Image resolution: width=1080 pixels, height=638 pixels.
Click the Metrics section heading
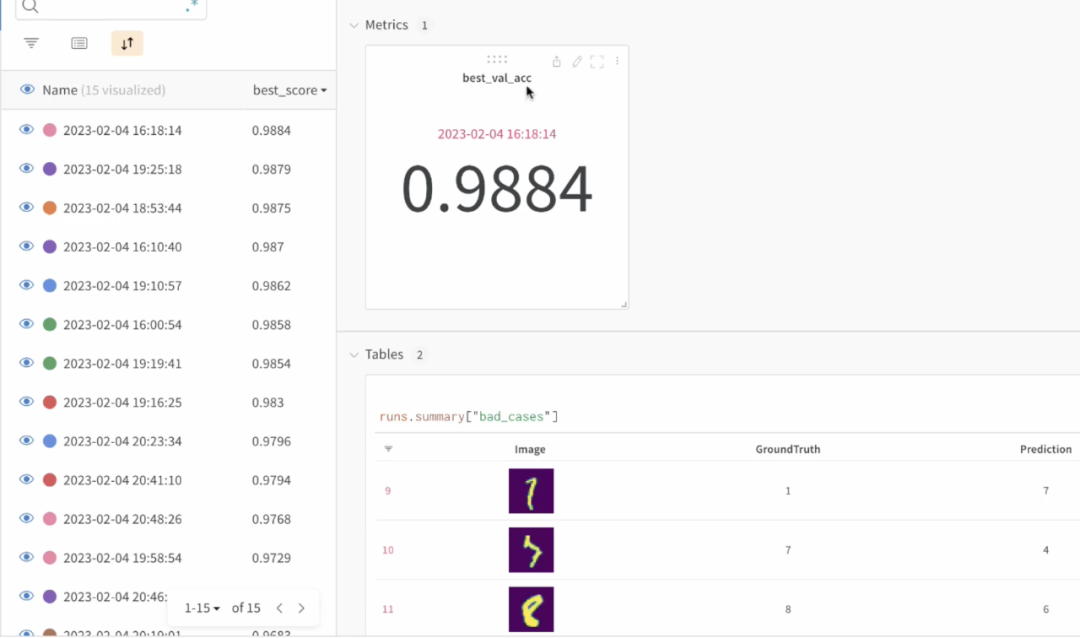point(386,25)
